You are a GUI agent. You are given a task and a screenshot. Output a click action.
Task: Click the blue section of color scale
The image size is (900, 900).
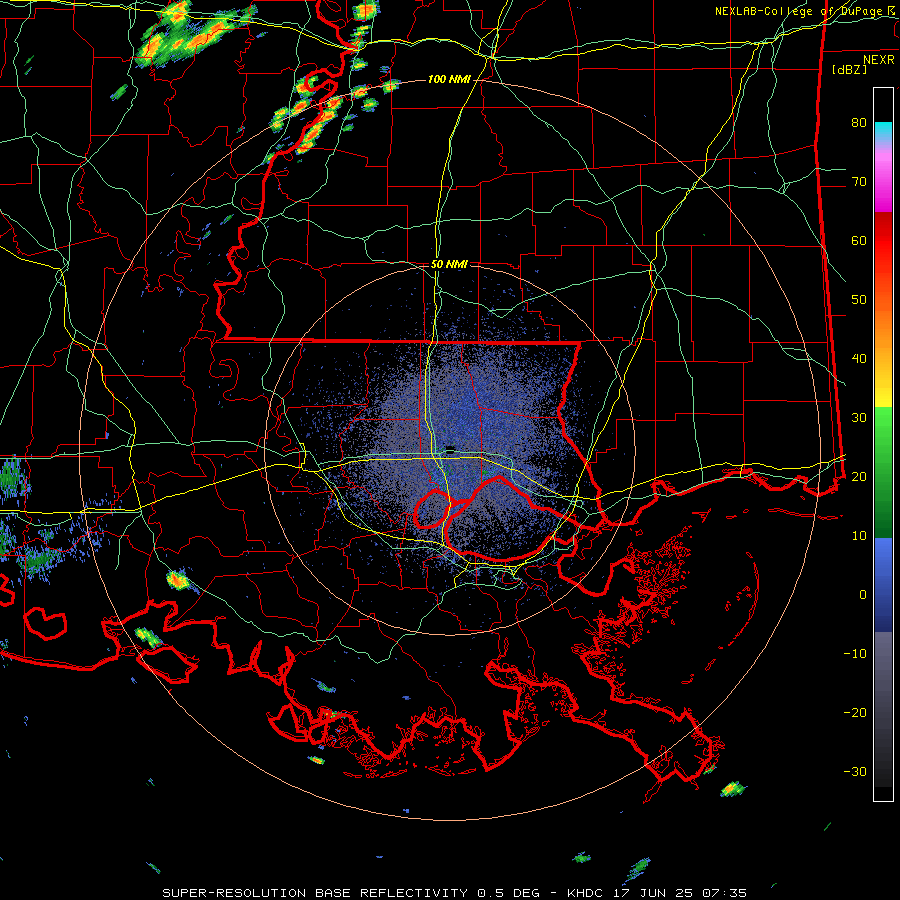883,585
